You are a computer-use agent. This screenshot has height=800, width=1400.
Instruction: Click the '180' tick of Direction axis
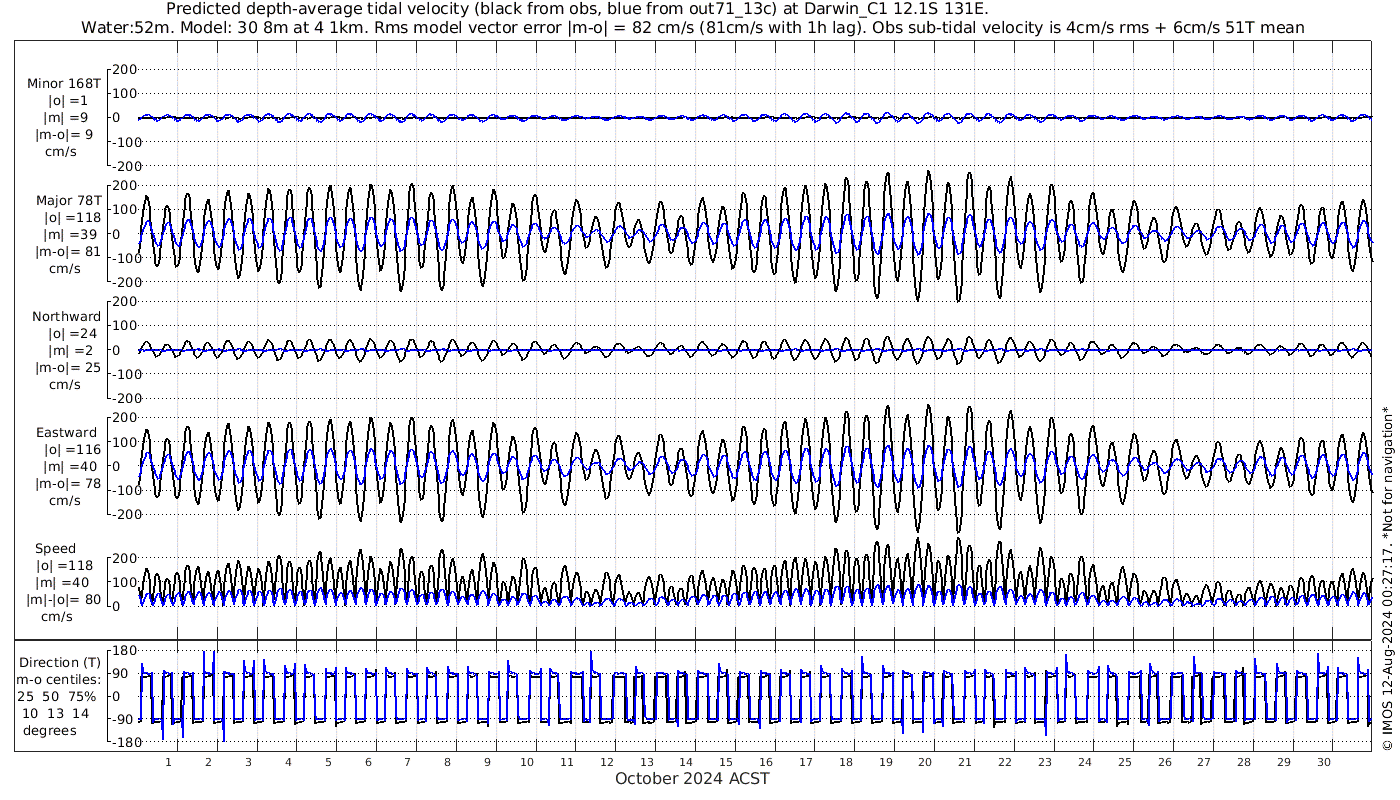click(x=124, y=652)
